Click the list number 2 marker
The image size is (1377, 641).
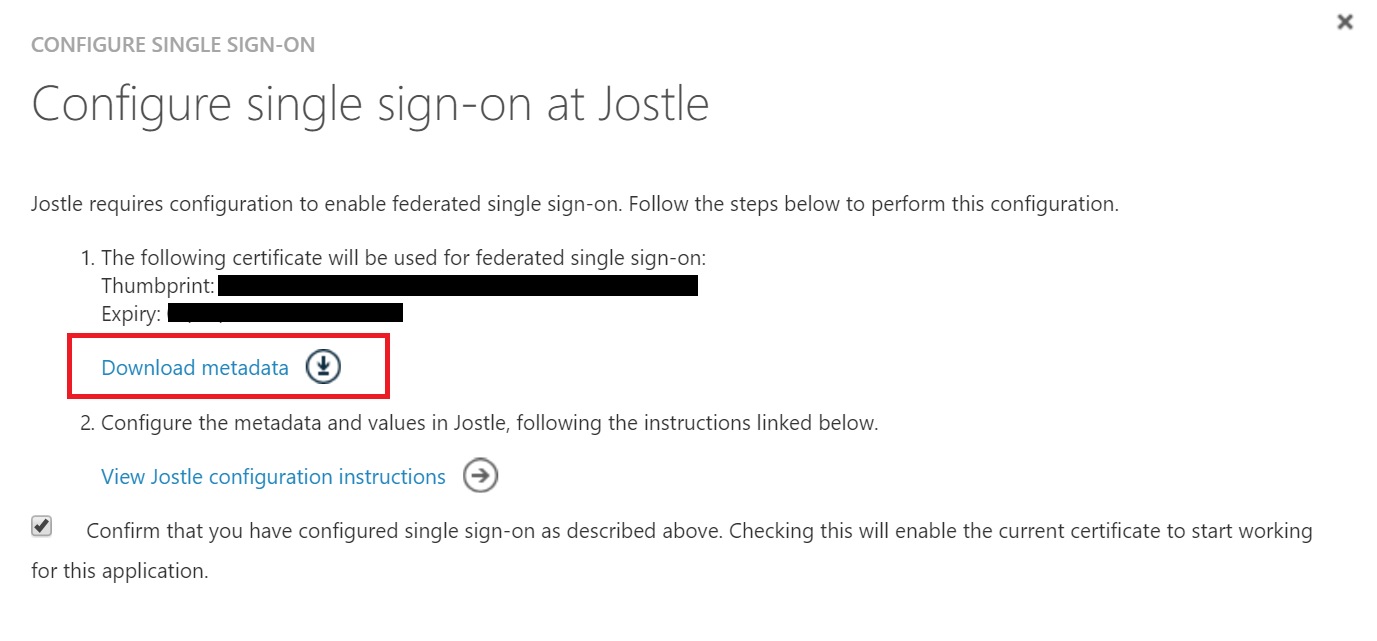pos(87,423)
